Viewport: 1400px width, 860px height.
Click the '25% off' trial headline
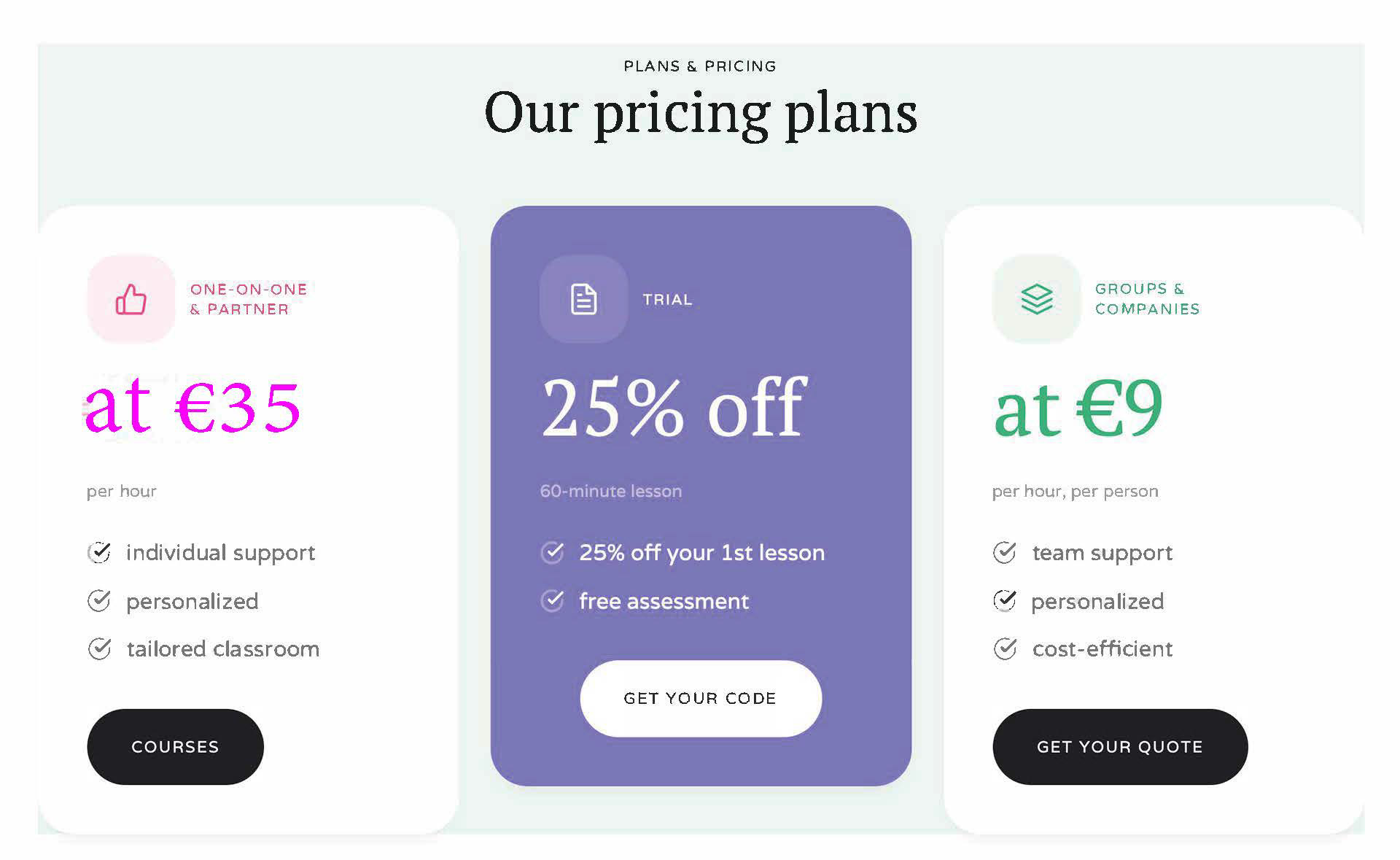coord(674,407)
